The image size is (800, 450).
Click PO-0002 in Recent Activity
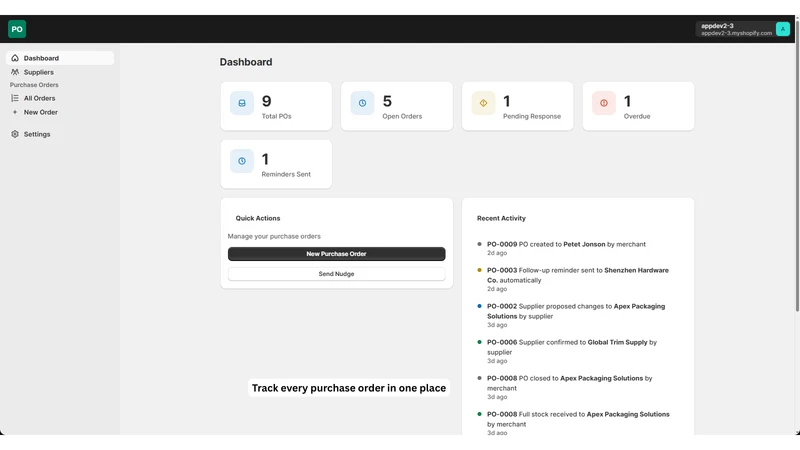click(502, 306)
